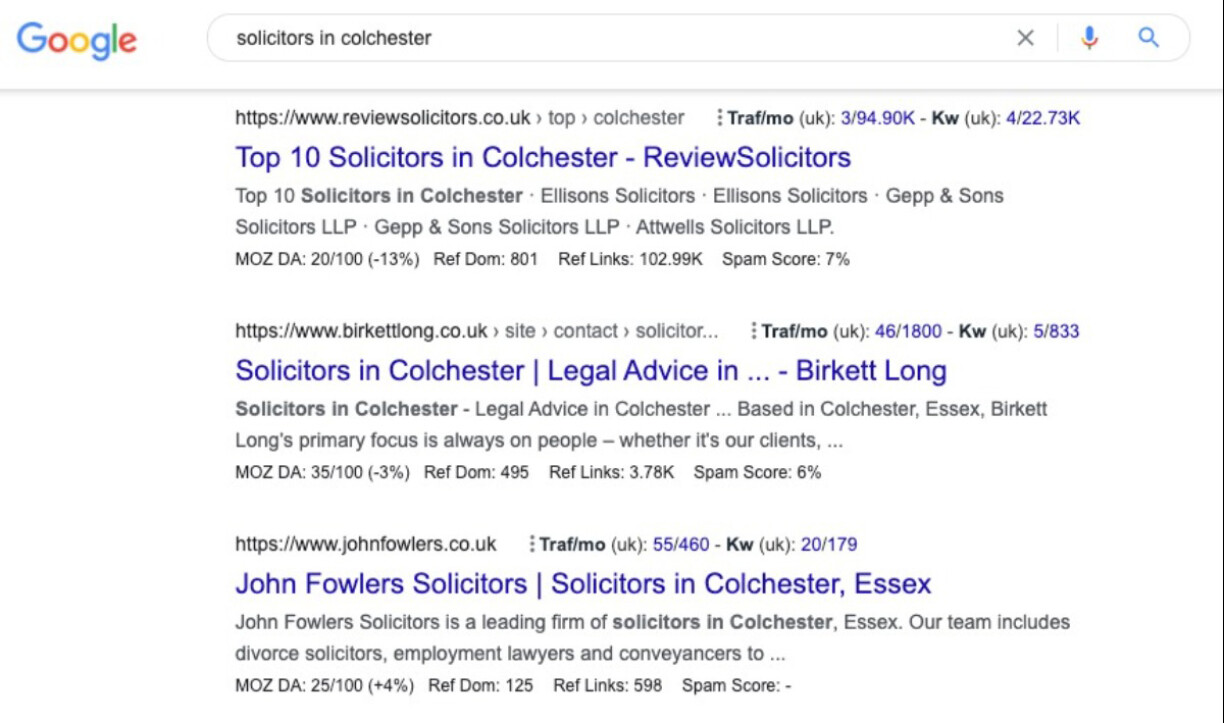
Task: Clear the search query using the X icon
Action: click(x=1025, y=37)
